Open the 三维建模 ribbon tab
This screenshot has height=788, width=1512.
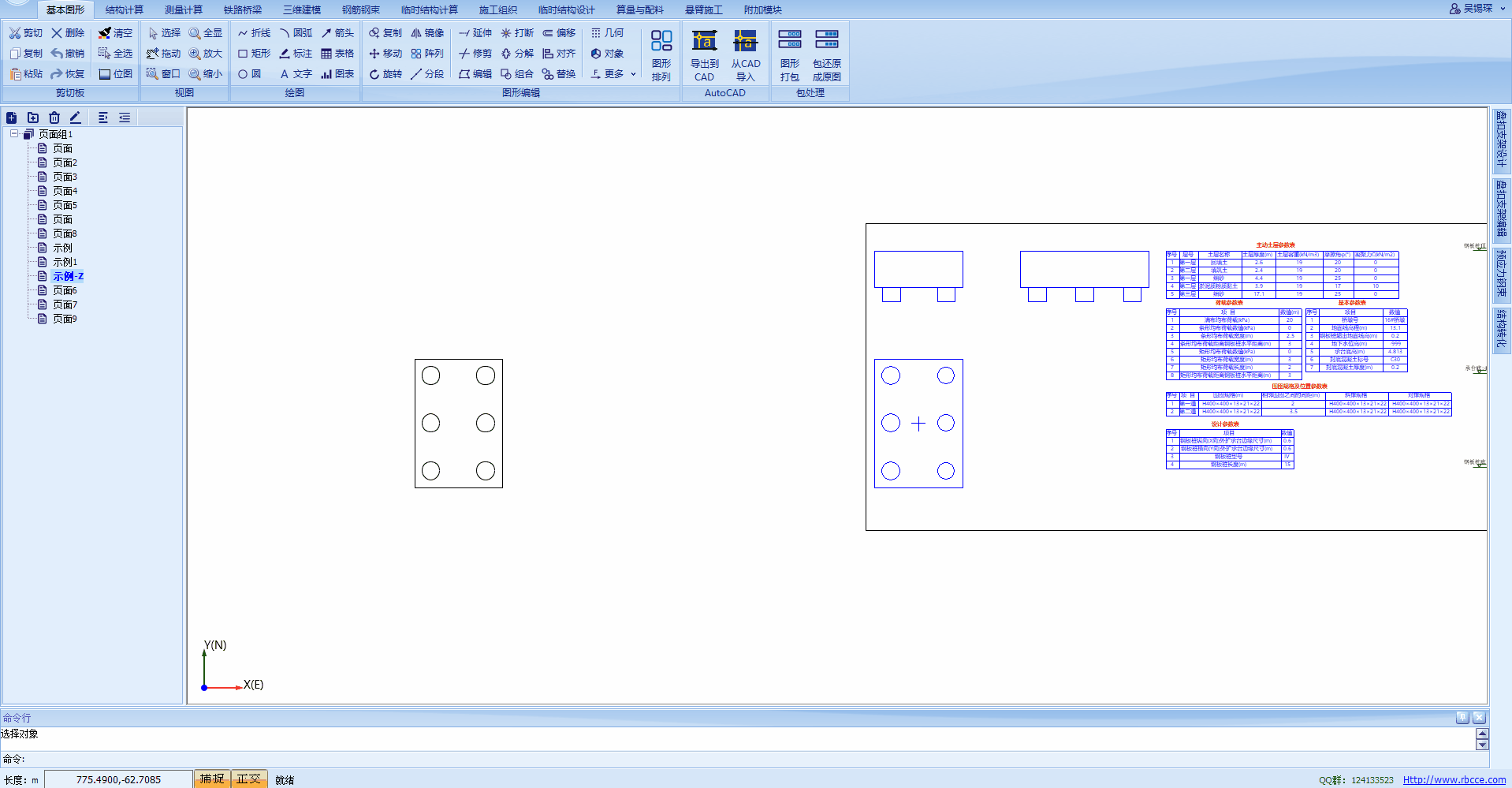(302, 9)
